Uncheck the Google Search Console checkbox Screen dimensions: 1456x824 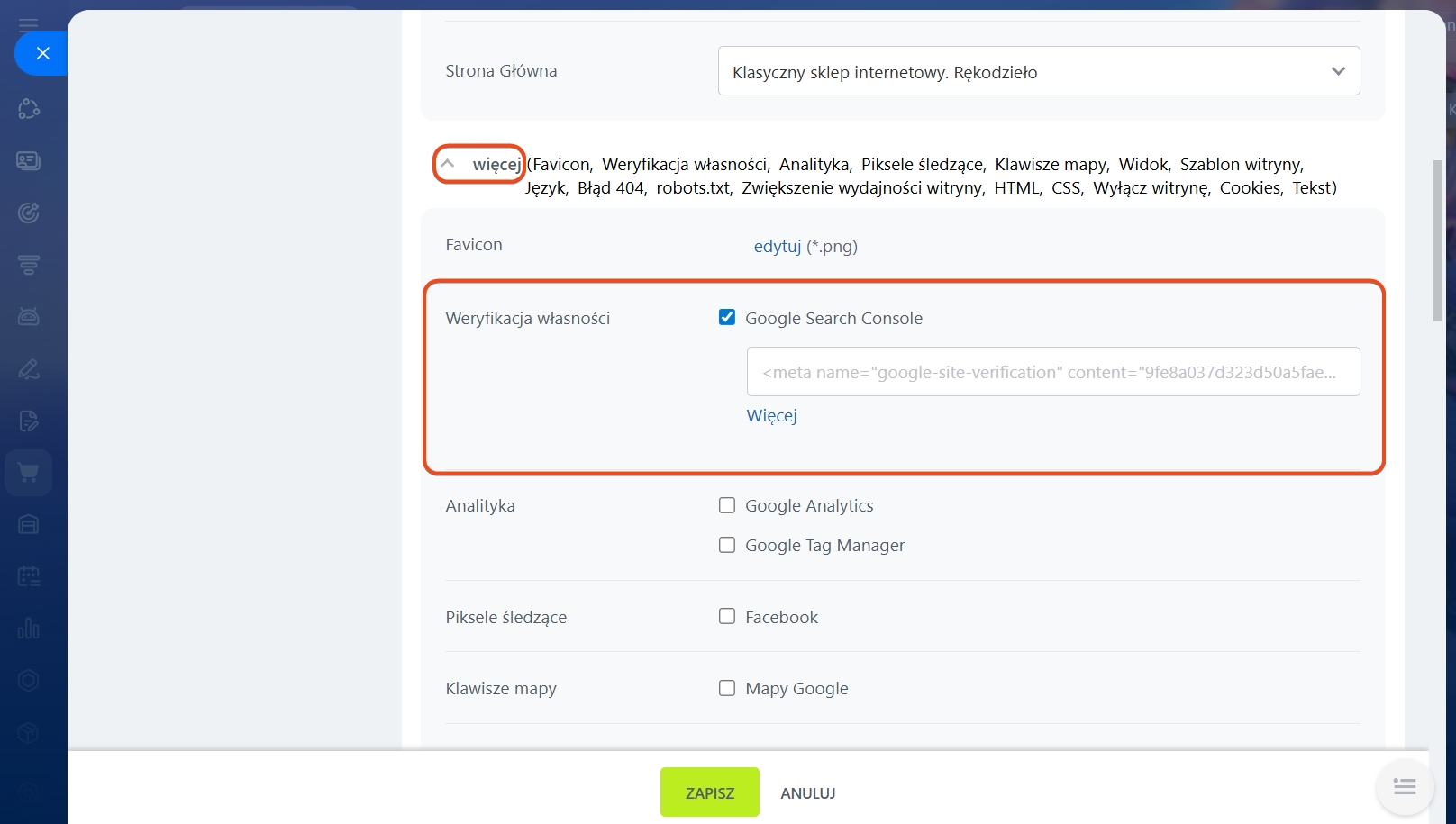727,317
